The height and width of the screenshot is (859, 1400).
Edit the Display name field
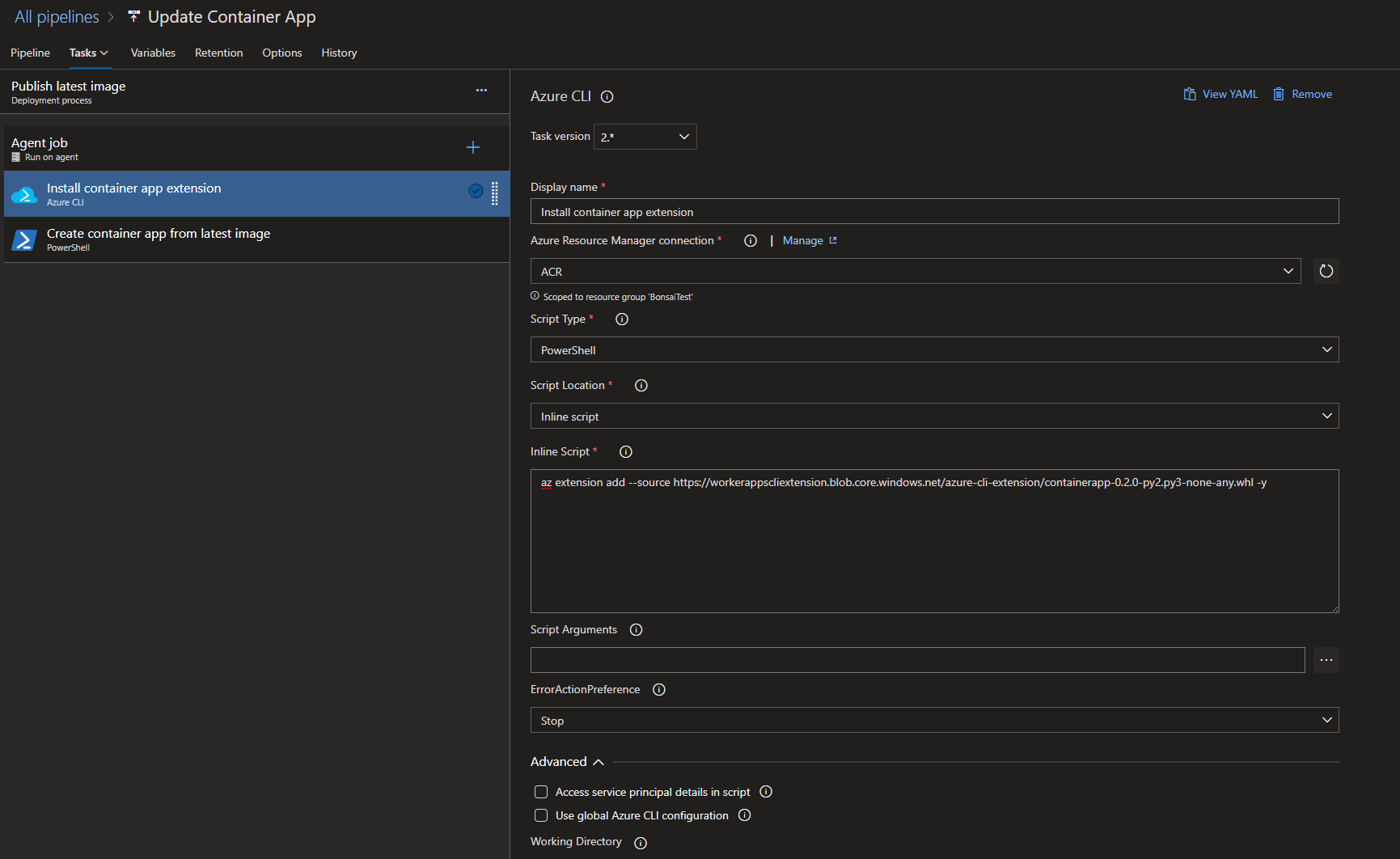click(935, 211)
